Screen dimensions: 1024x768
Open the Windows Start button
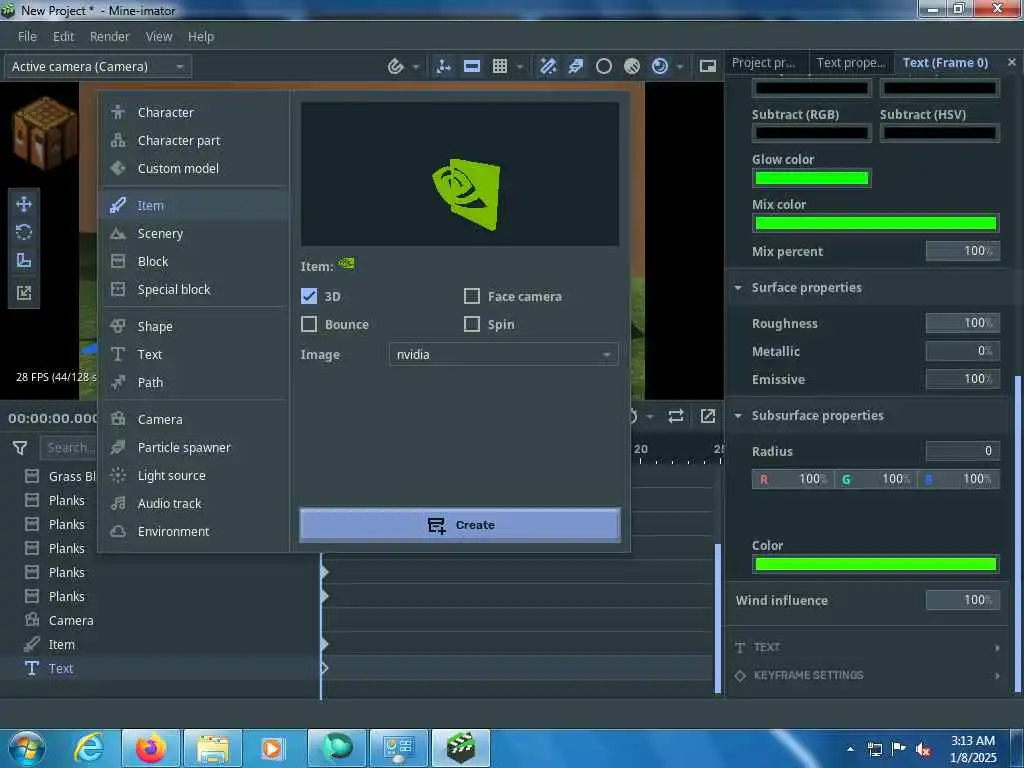26,748
